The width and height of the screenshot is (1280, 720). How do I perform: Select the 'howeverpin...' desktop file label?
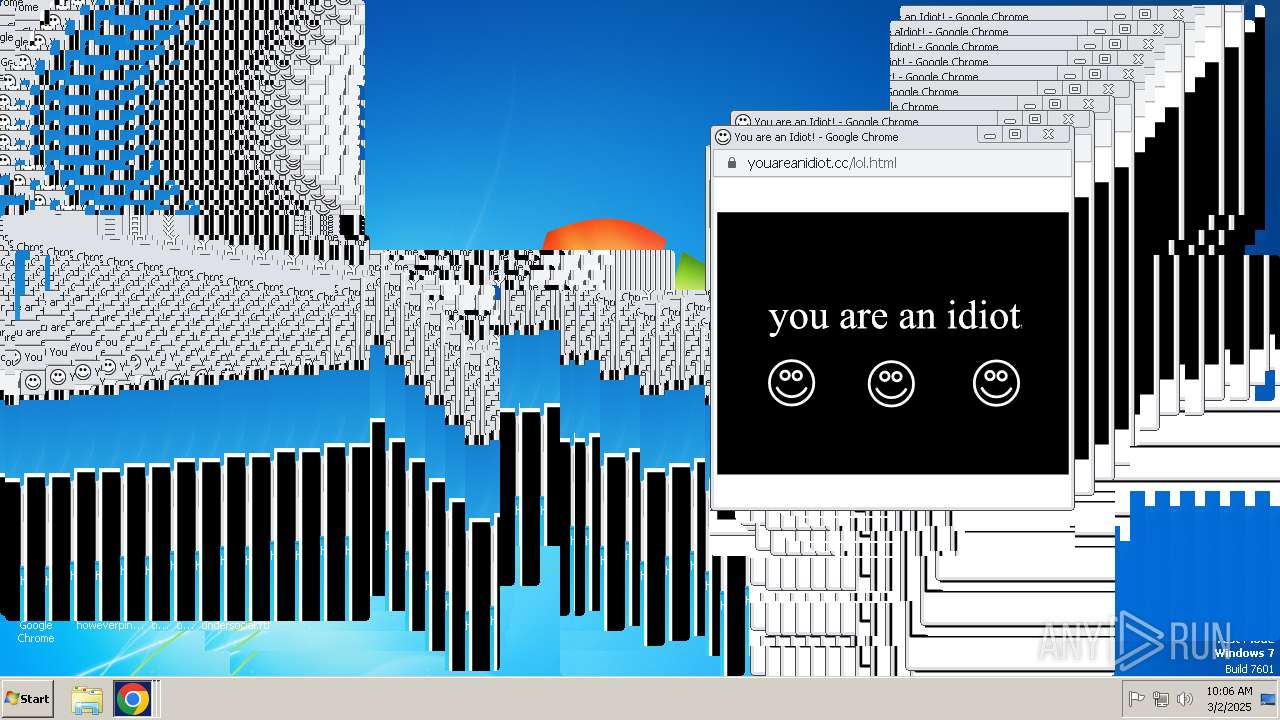click(x=109, y=626)
